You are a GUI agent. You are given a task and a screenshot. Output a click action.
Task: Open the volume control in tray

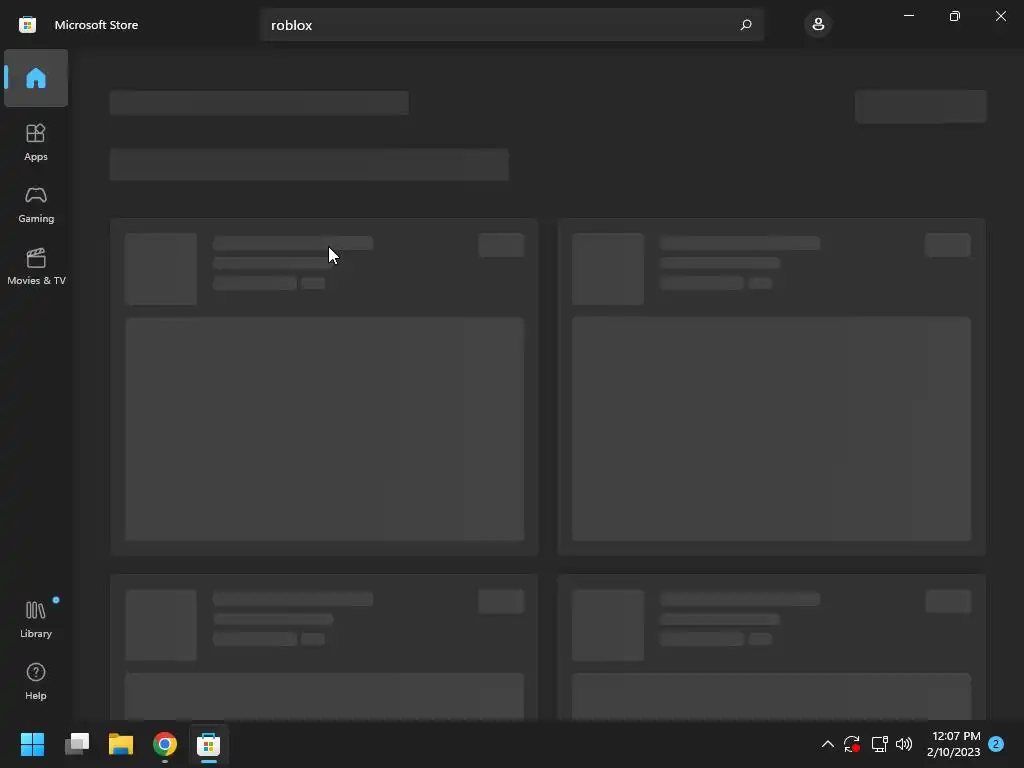tap(904, 744)
